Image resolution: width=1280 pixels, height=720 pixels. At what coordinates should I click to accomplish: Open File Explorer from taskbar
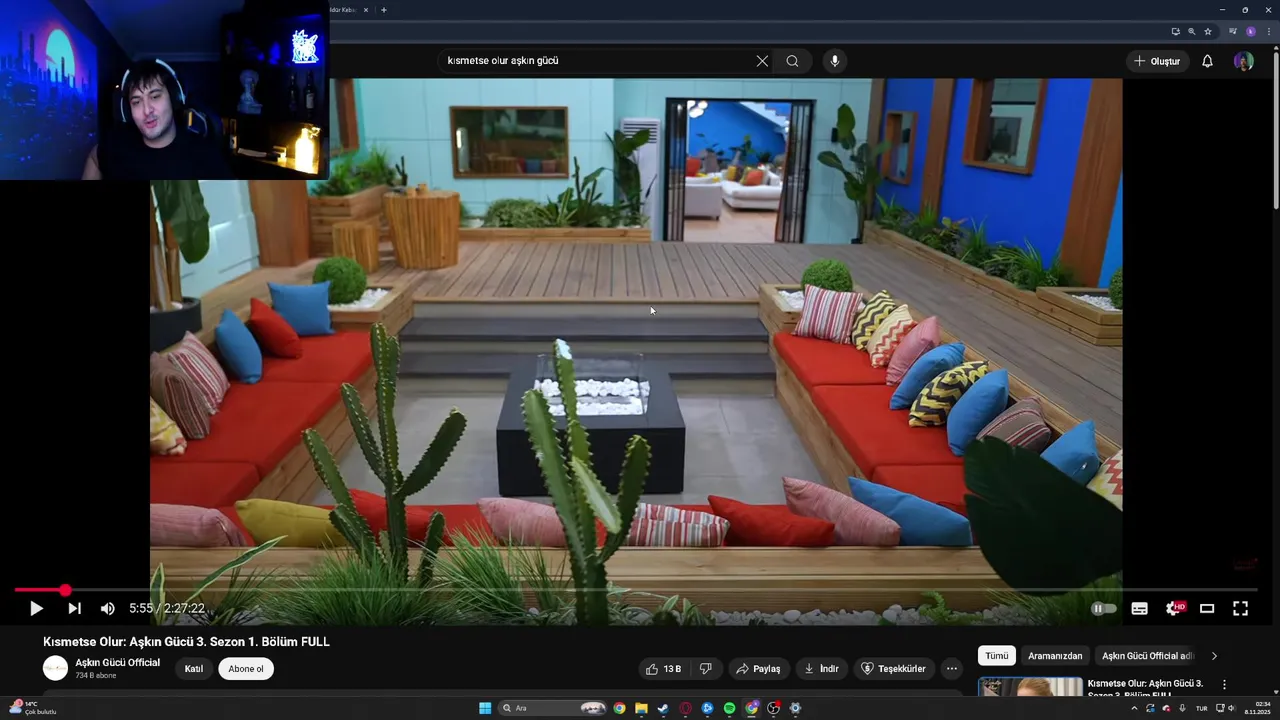[x=641, y=708]
